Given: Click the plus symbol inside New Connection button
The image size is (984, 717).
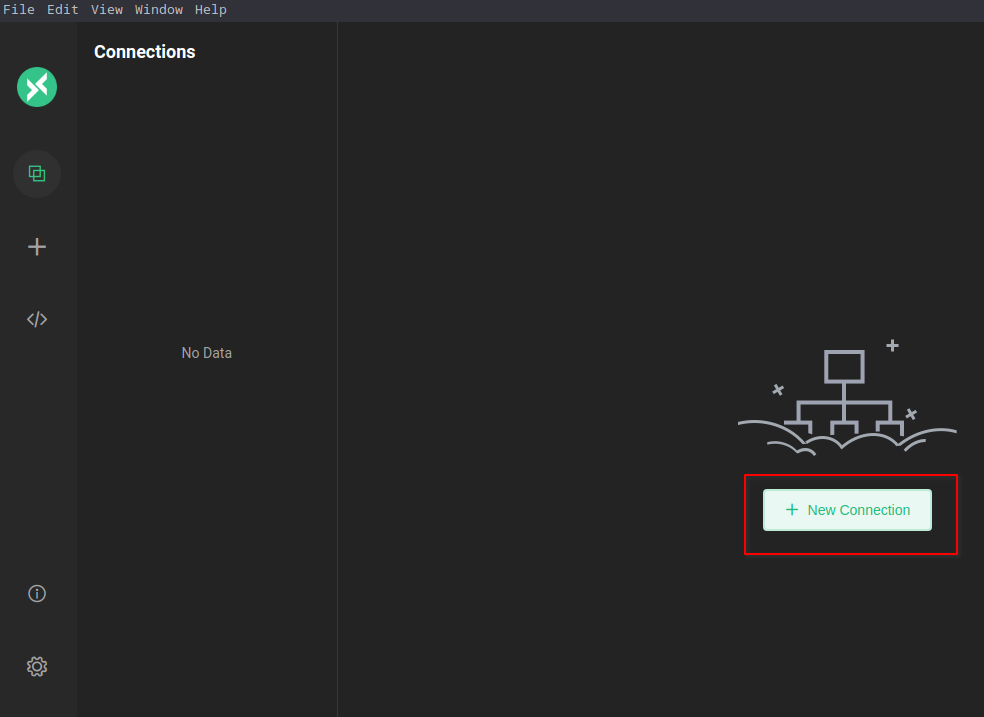Looking at the screenshot, I should pos(792,510).
